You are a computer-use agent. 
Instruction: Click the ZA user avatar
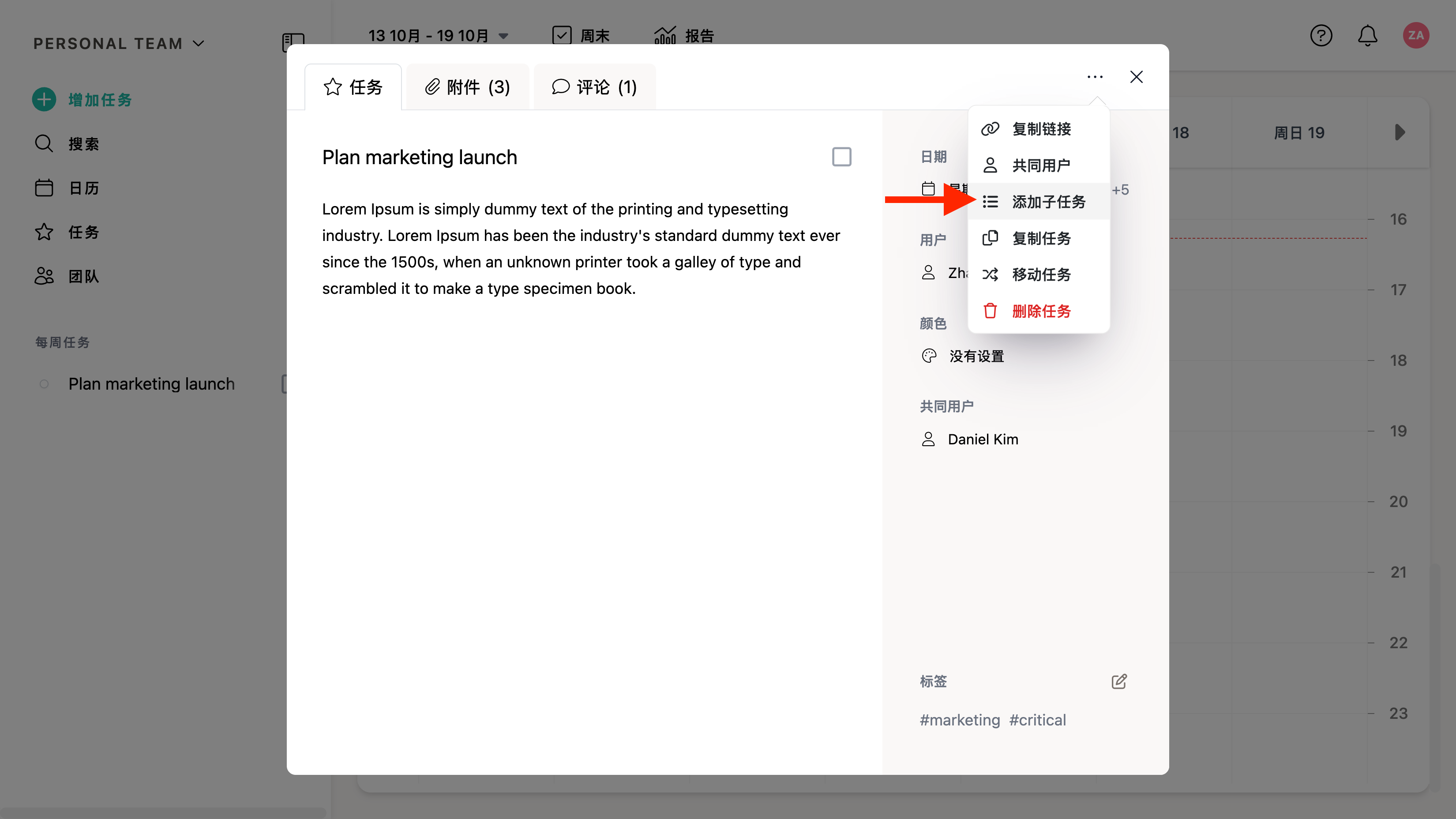click(x=1416, y=36)
